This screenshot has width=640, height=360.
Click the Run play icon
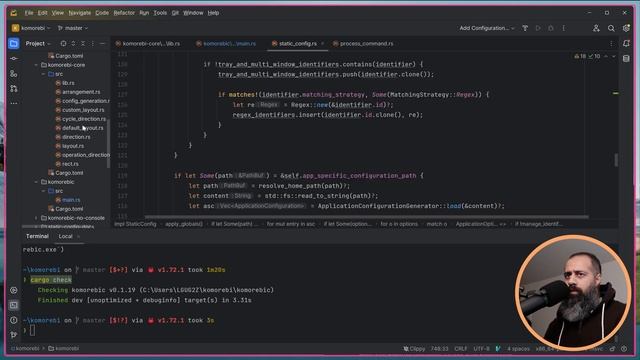pyautogui.click(x=538, y=28)
